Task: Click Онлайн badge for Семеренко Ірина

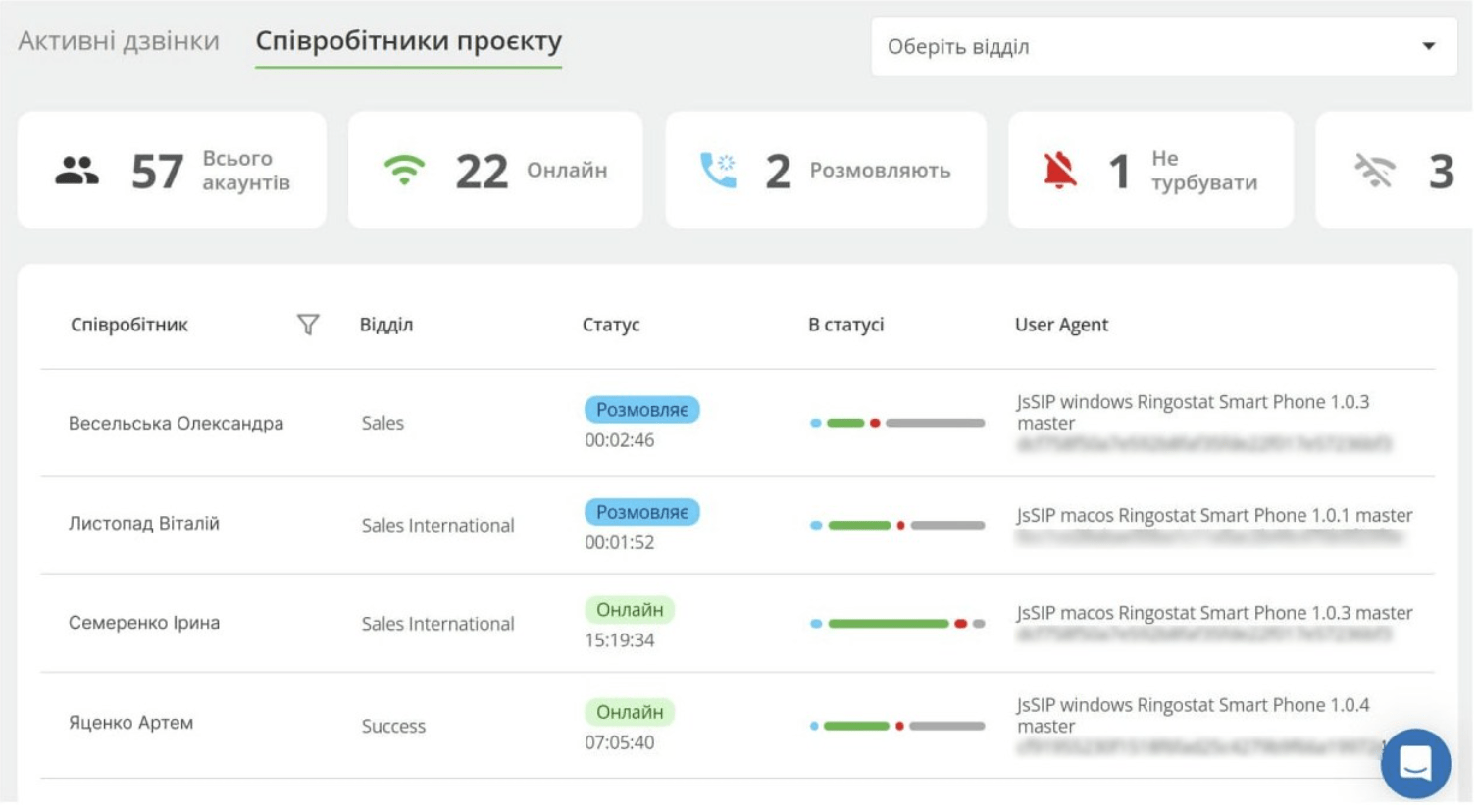Action: [x=630, y=610]
